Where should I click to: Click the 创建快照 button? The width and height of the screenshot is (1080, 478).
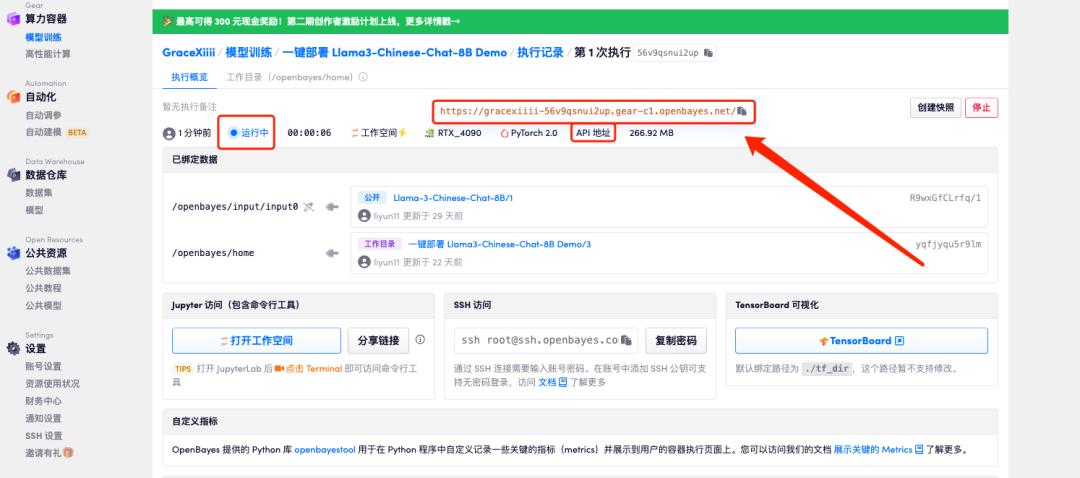935,108
